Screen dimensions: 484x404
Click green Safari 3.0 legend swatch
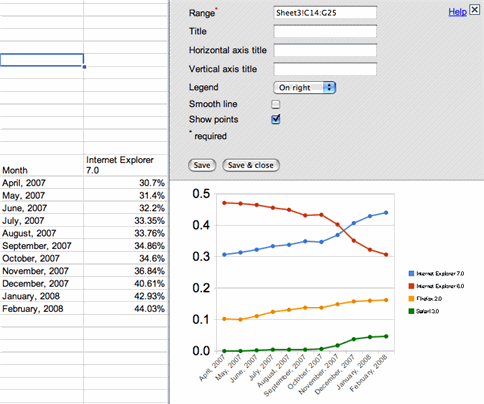tap(411, 311)
